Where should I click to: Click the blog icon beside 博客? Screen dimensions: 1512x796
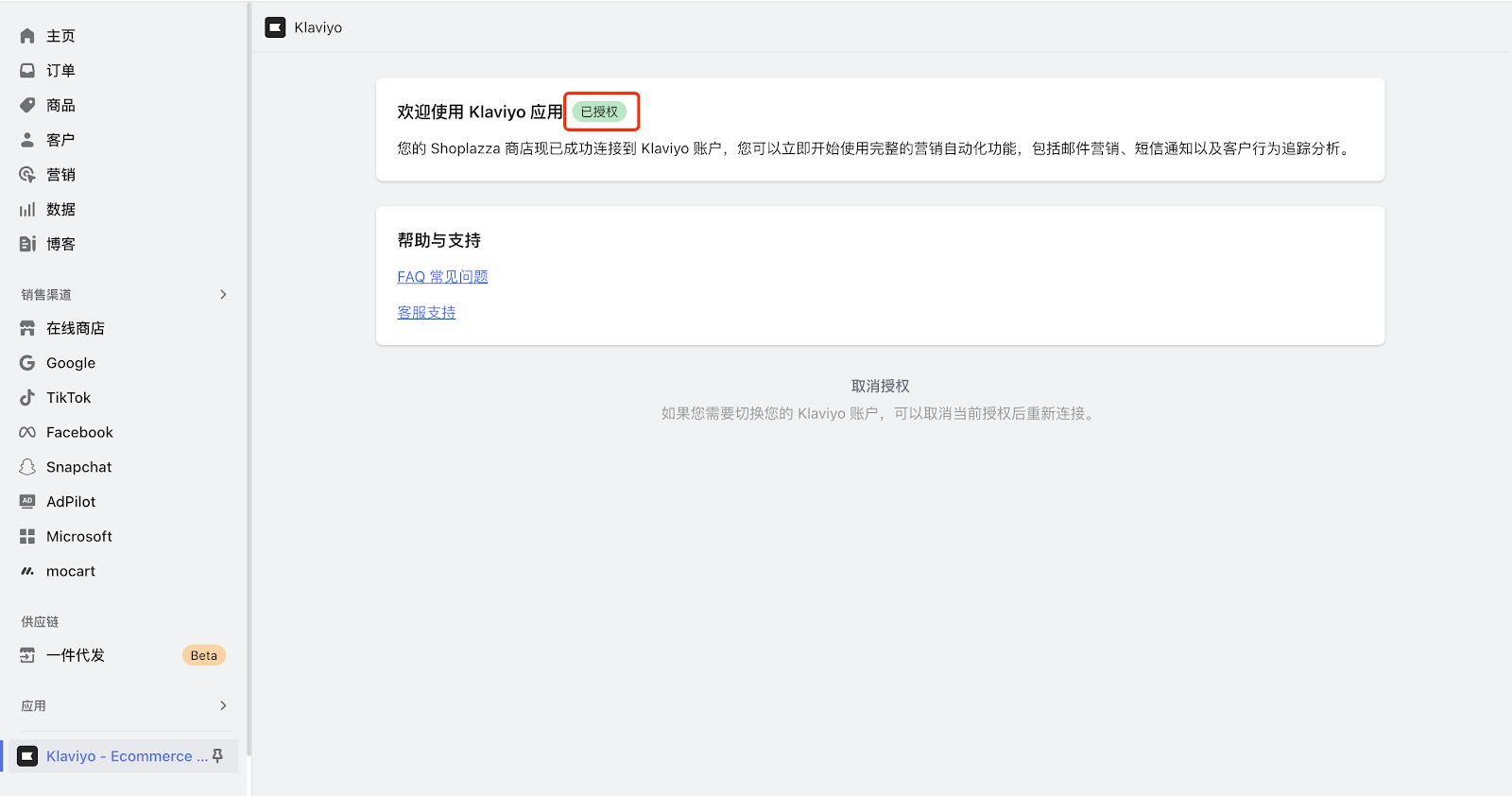27,244
